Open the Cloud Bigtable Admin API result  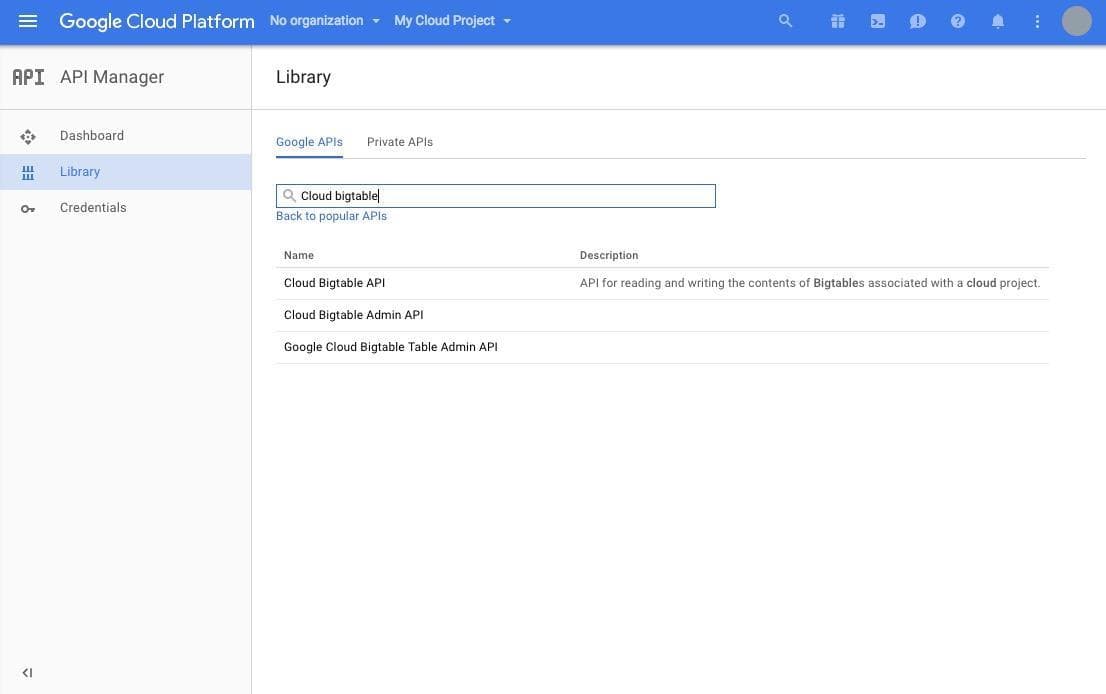tap(353, 315)
